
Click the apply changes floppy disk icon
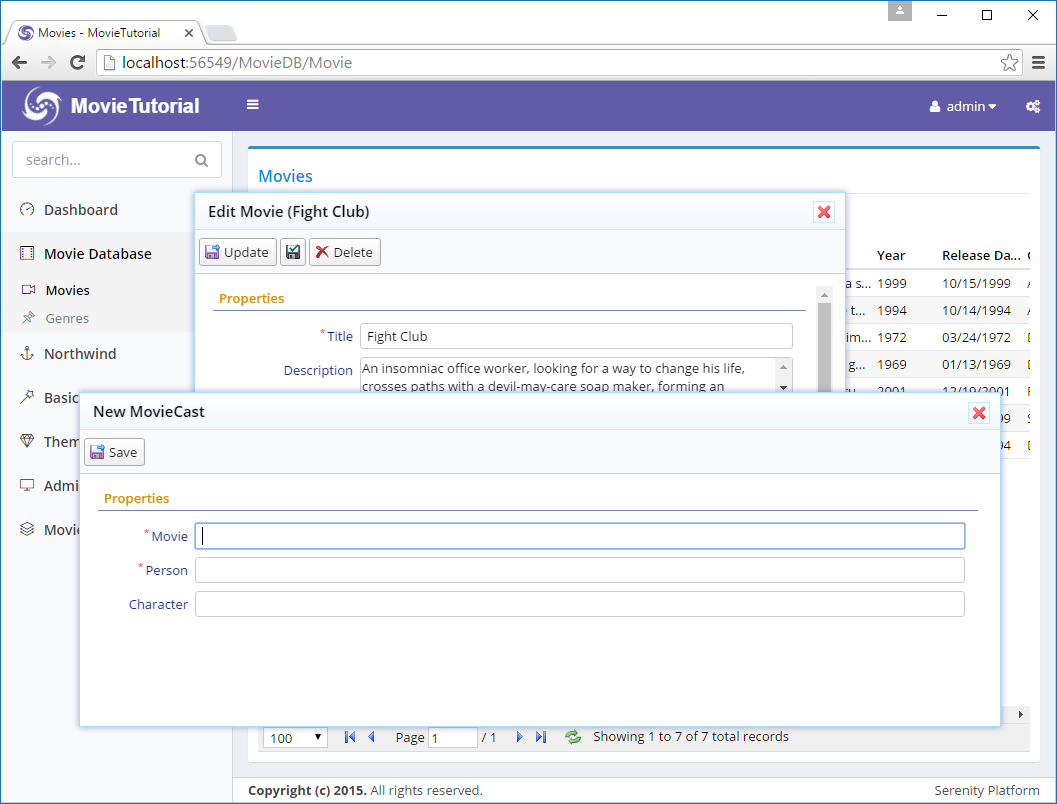point(293,252)
